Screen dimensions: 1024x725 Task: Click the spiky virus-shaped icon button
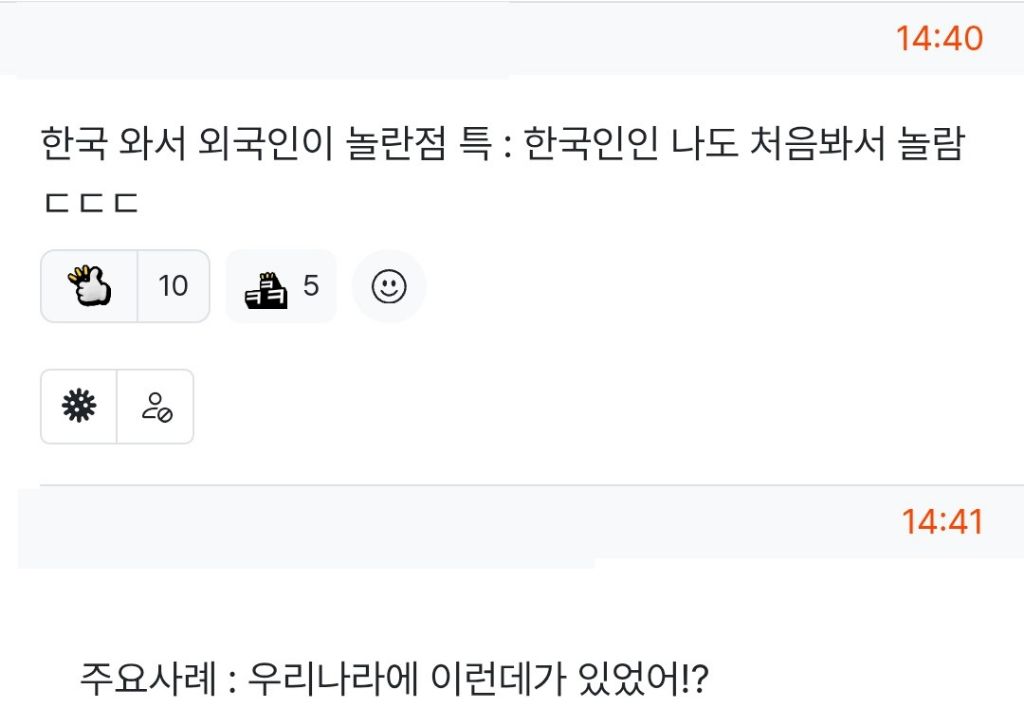coord(79,406)
